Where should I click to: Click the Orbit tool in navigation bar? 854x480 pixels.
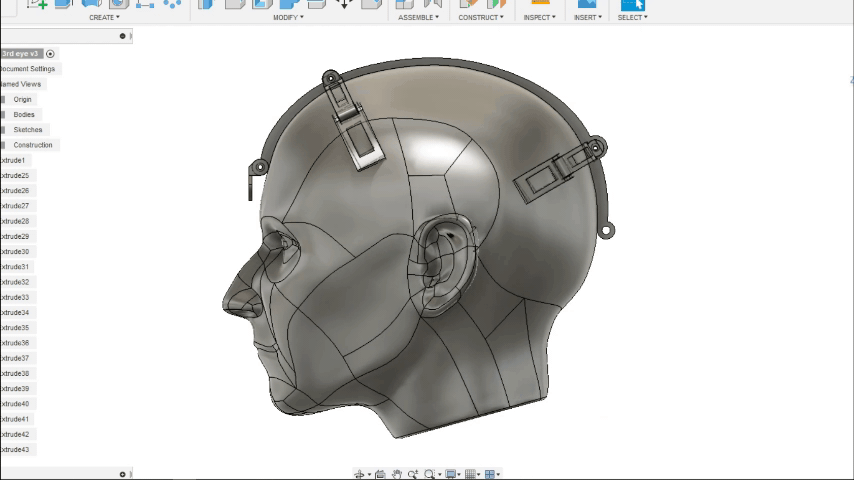[359, 474]
